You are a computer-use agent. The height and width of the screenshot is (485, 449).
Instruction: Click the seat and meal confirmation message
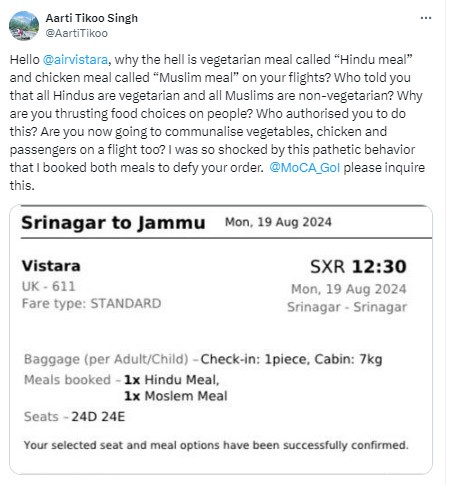point(216,445)
